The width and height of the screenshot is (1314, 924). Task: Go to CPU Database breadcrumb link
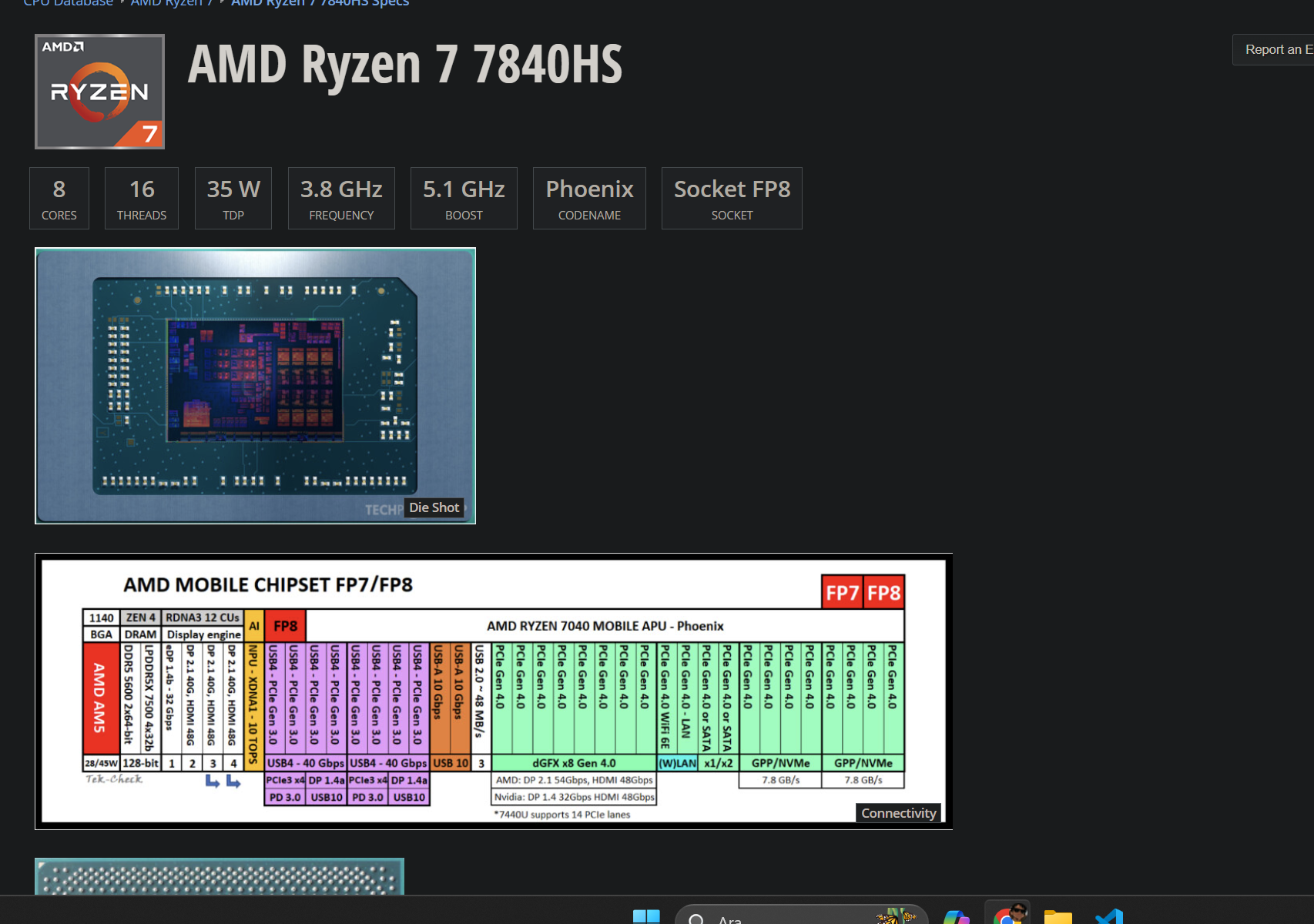pos(68,3)
